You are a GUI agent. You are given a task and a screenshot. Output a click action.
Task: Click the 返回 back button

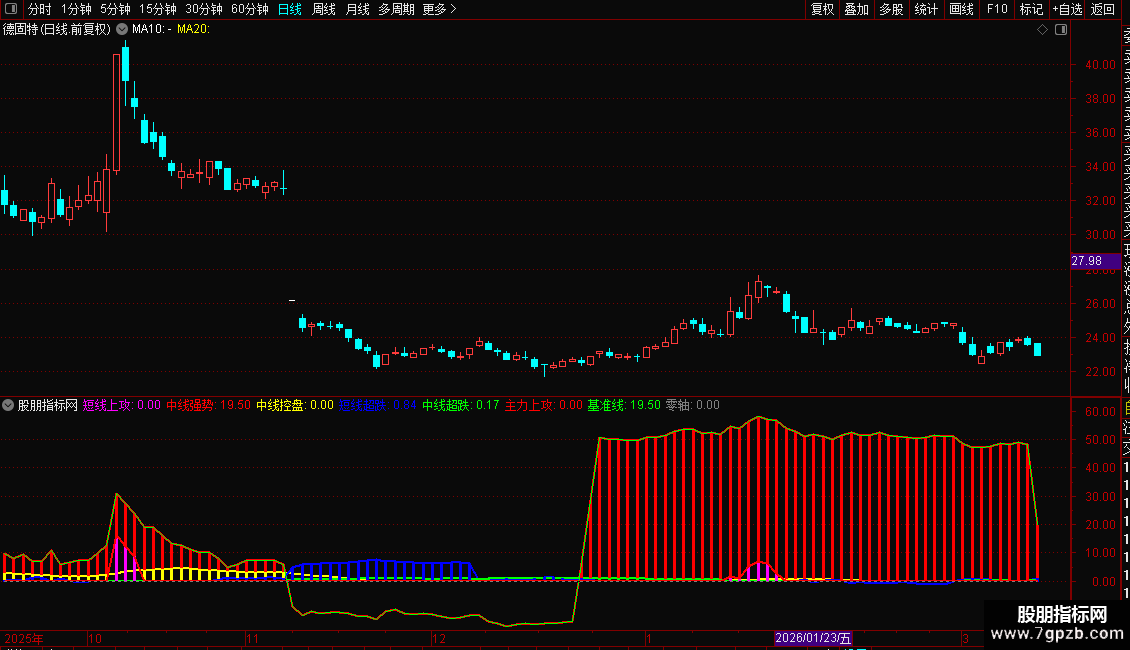coord(1103,9)
